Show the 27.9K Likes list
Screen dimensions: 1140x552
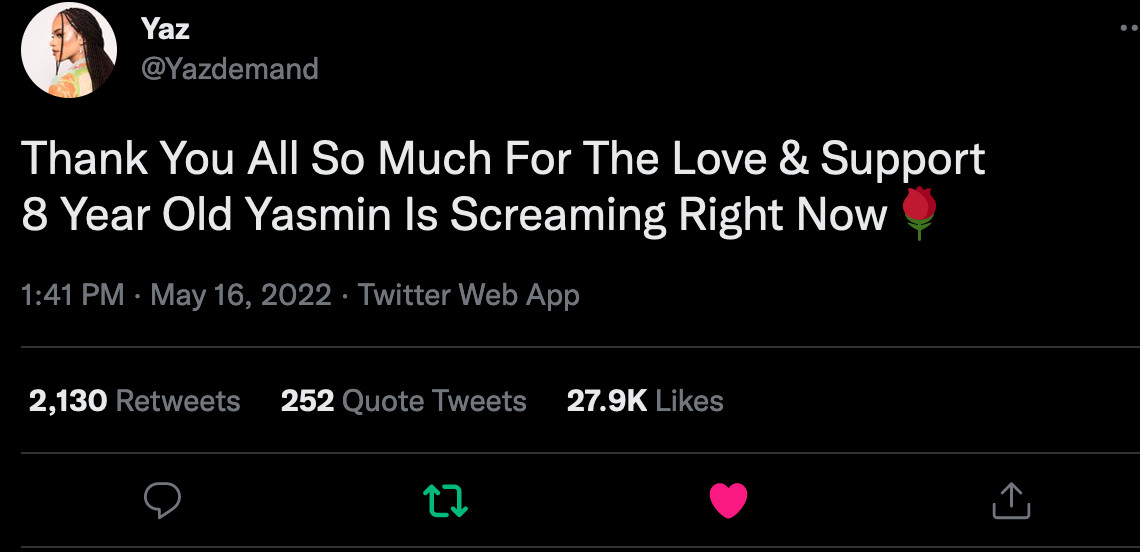(x=645, y=401)
